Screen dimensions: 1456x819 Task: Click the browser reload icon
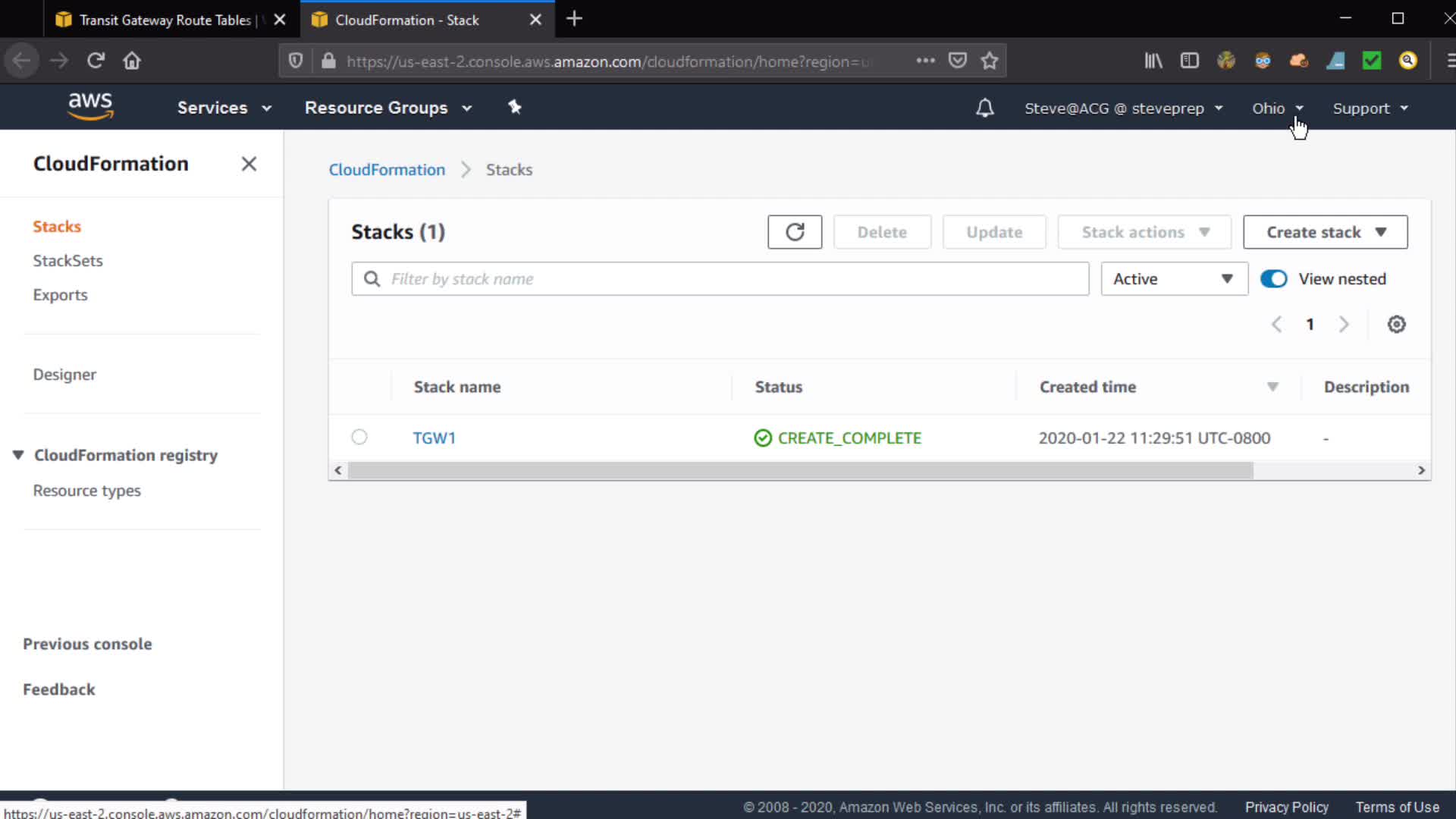pos(96,61)
